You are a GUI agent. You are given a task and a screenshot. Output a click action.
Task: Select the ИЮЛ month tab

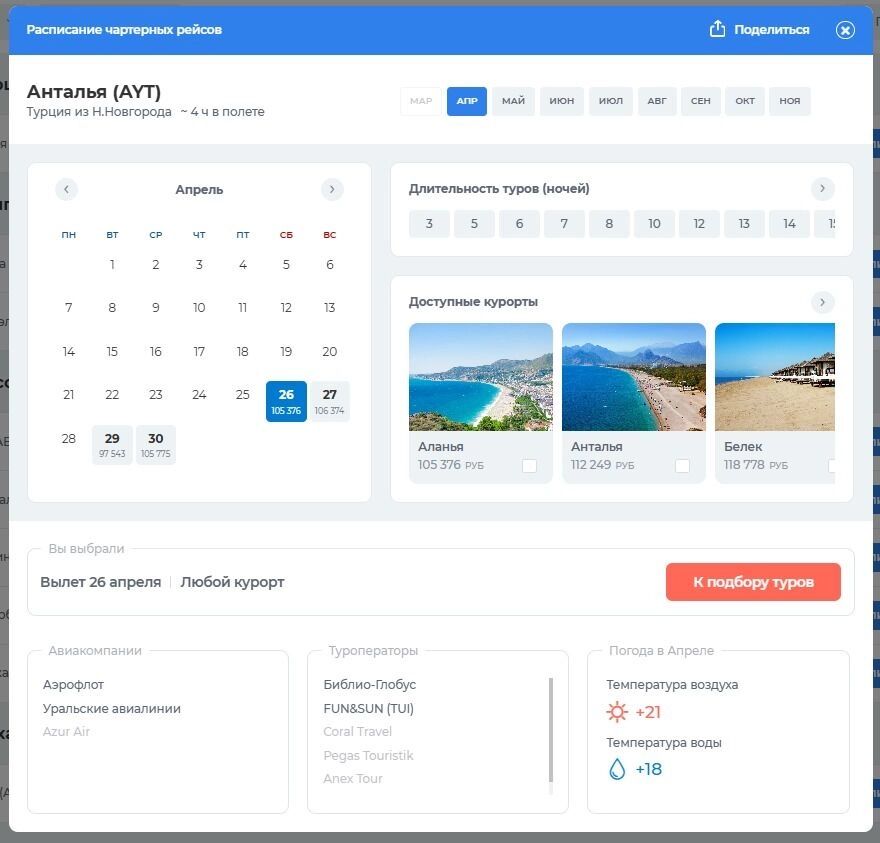tap(611, 101)
